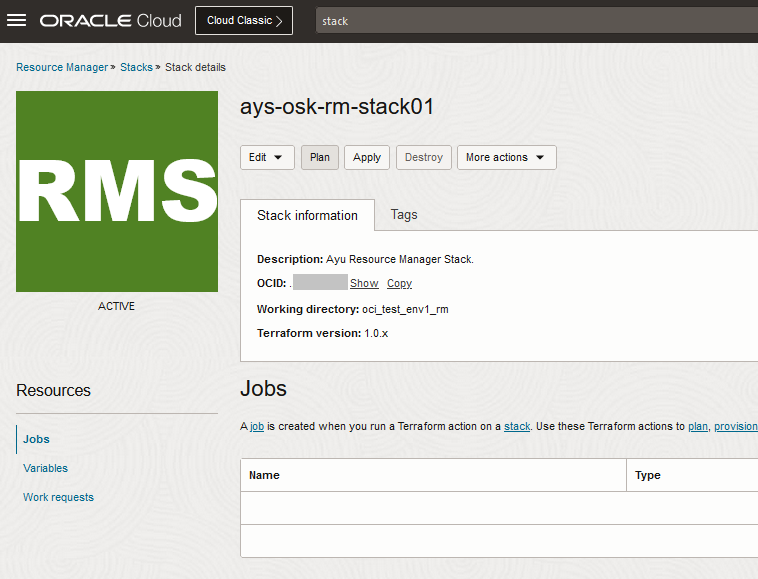
Task: Select Jobs in Resources sidebar
Action: click(x=36, y=439)
